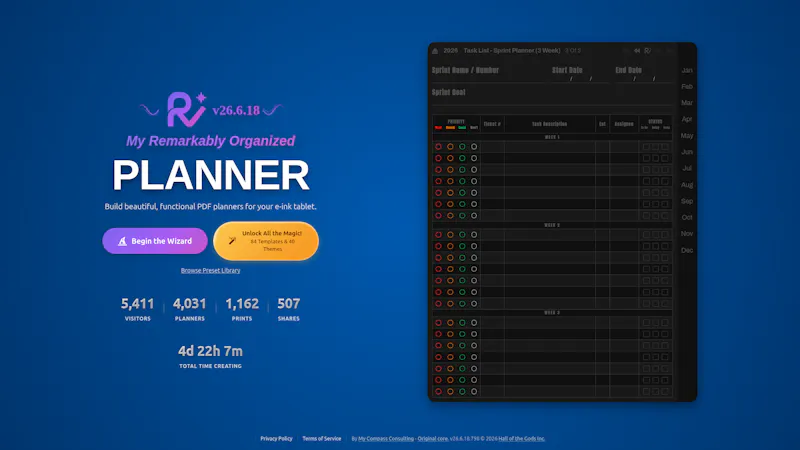Visit the Hall of the Gods Inc. link

(521, 438)
